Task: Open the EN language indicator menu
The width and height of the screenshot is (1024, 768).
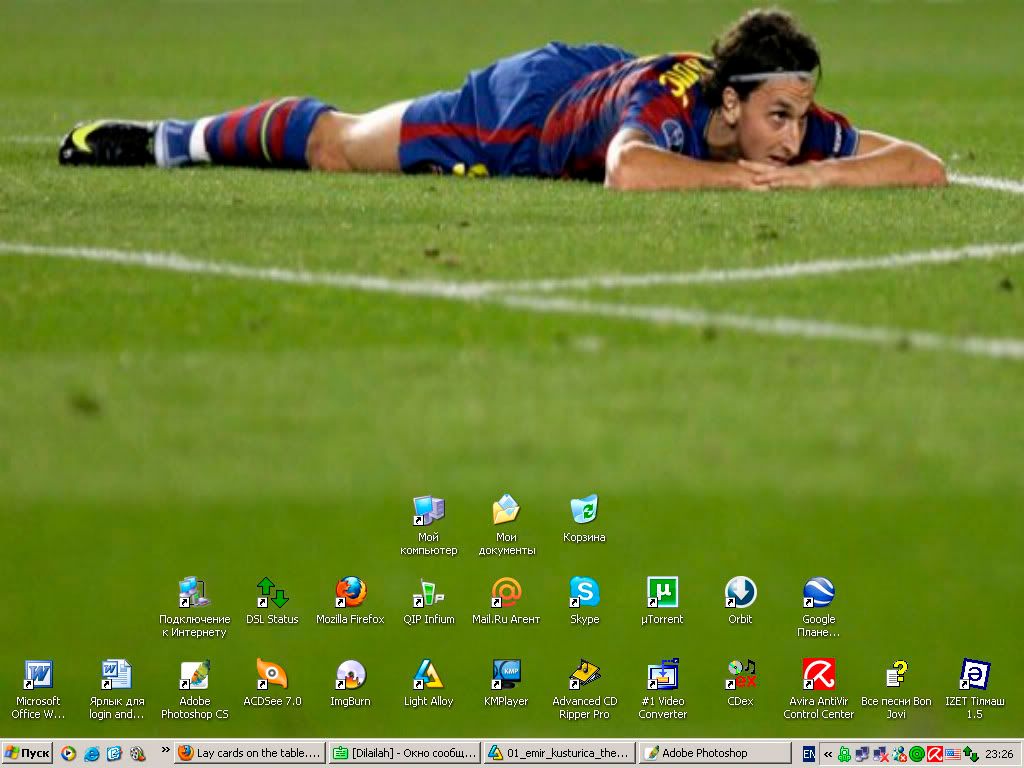Action: (809, 754)
